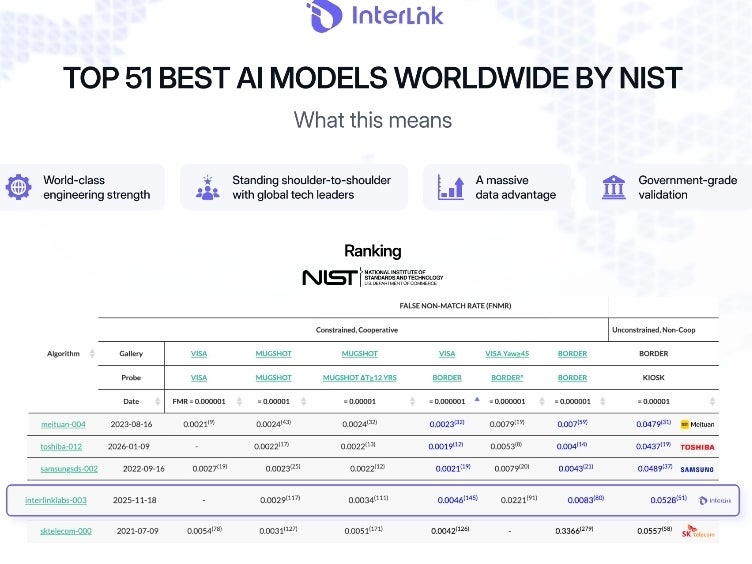Click the 0.007 value in meituan row
Viewport: 752px width, 564px height.
click(572, 424)
